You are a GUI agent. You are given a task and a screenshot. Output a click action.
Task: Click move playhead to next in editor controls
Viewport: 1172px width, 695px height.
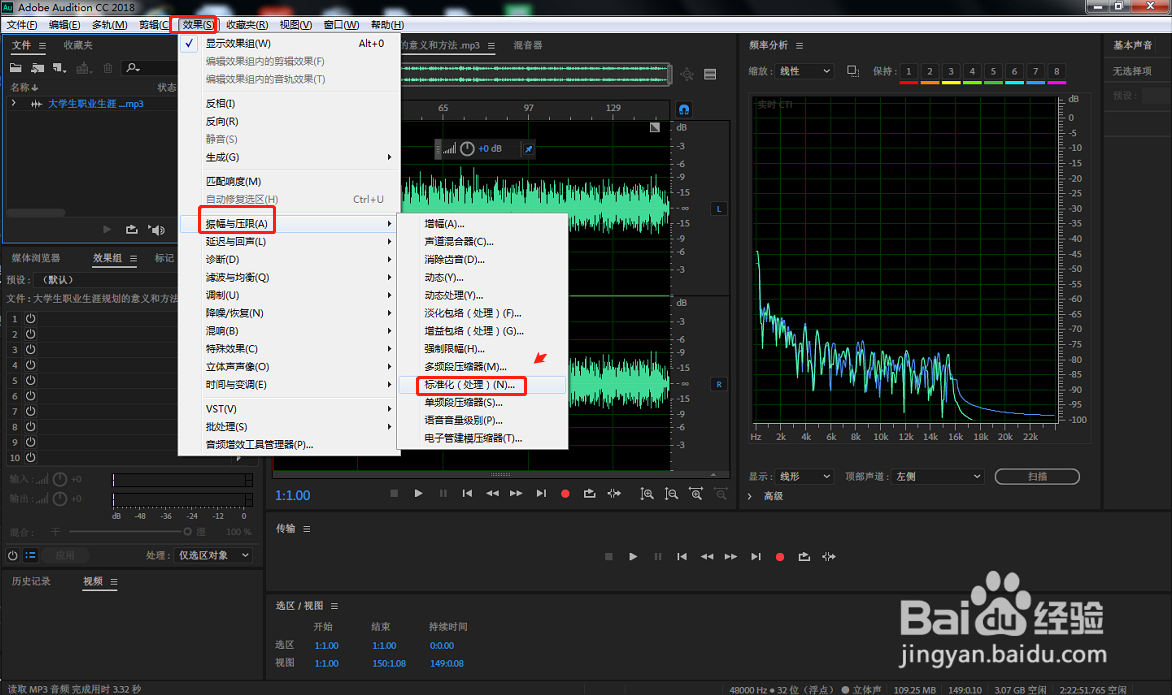pos(541,493)
